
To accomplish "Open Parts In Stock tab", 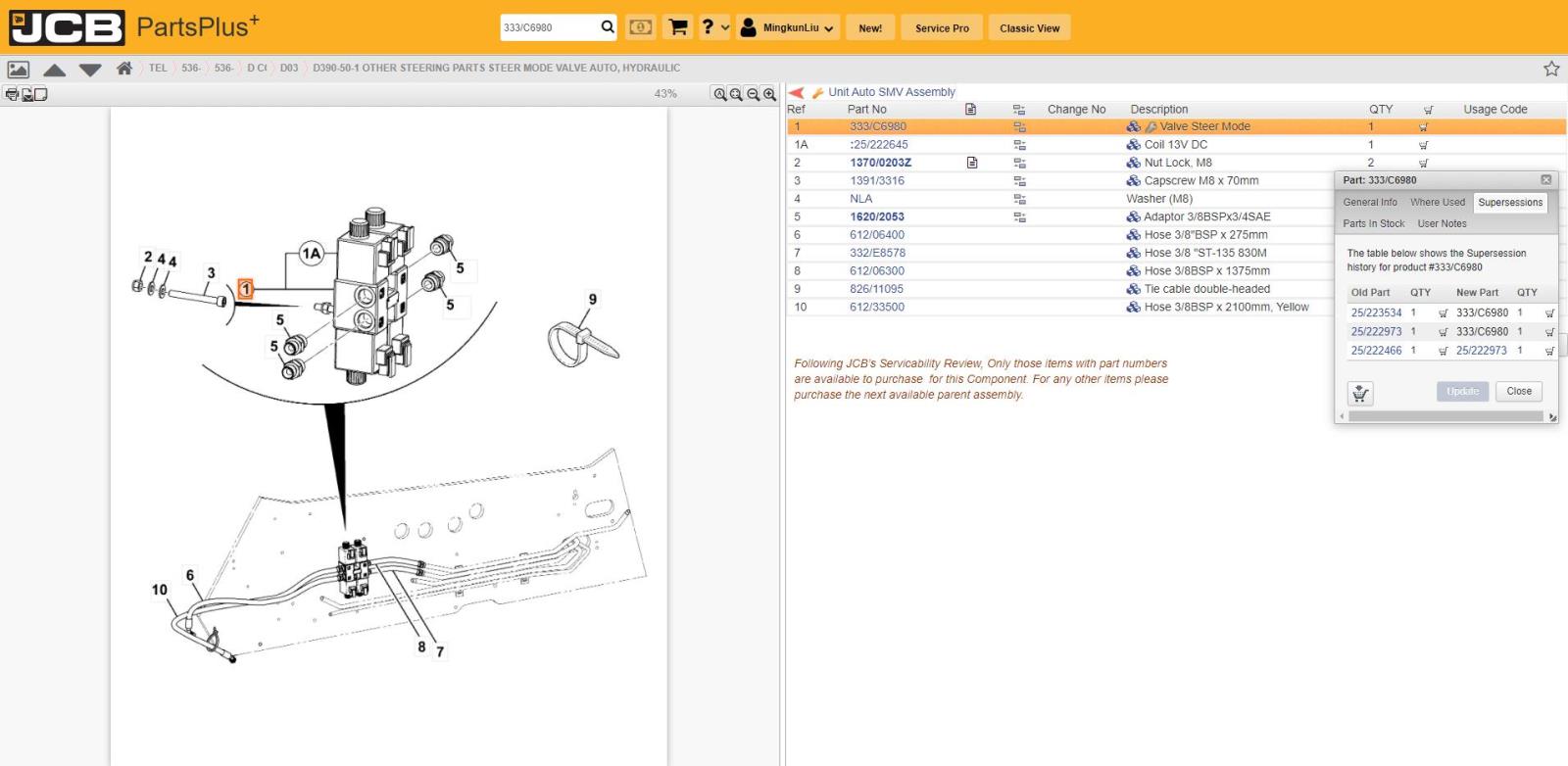I will pos(1373,224).
